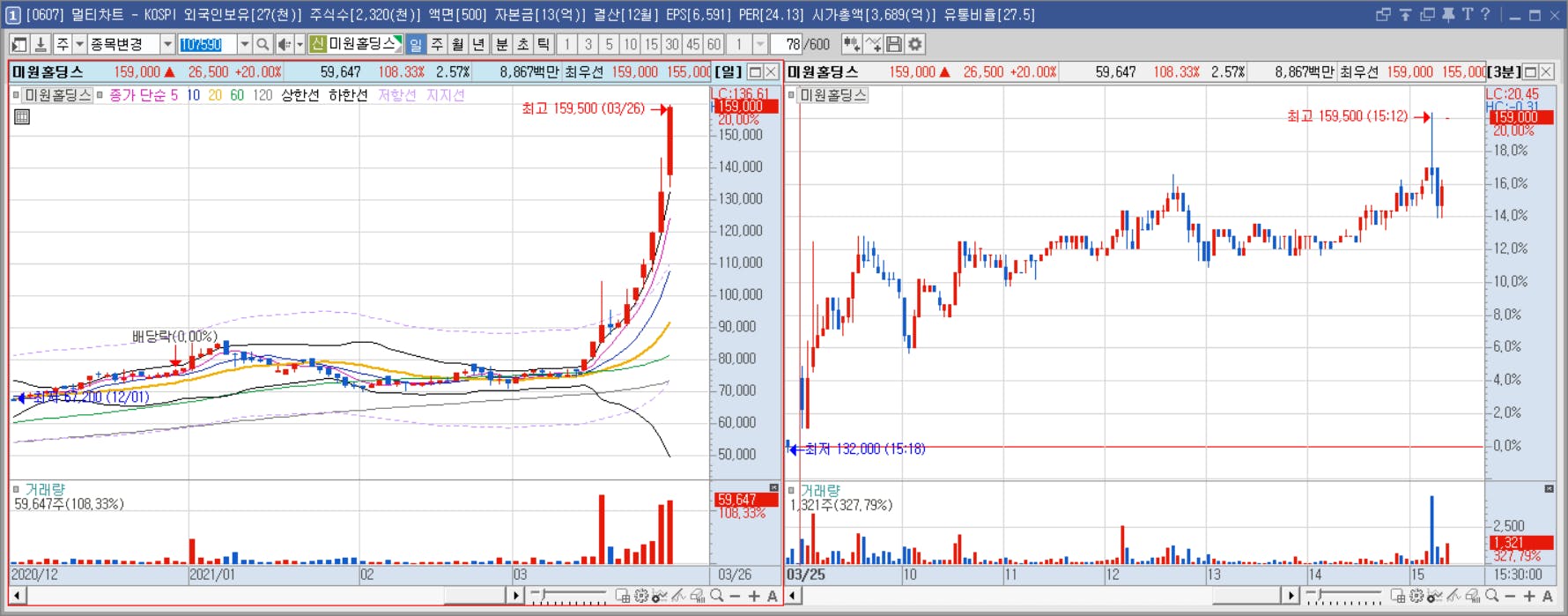The width and height of the screenshot is (1568, 616).
Task: Zoom in with plus icon below daily chart
Action: click(x=754, y=597)
